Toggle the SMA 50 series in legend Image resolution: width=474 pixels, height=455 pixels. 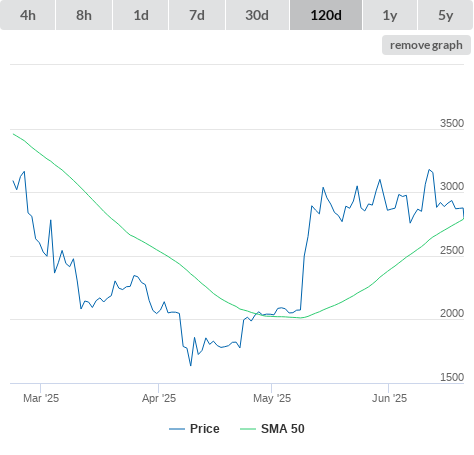(283, 429)
